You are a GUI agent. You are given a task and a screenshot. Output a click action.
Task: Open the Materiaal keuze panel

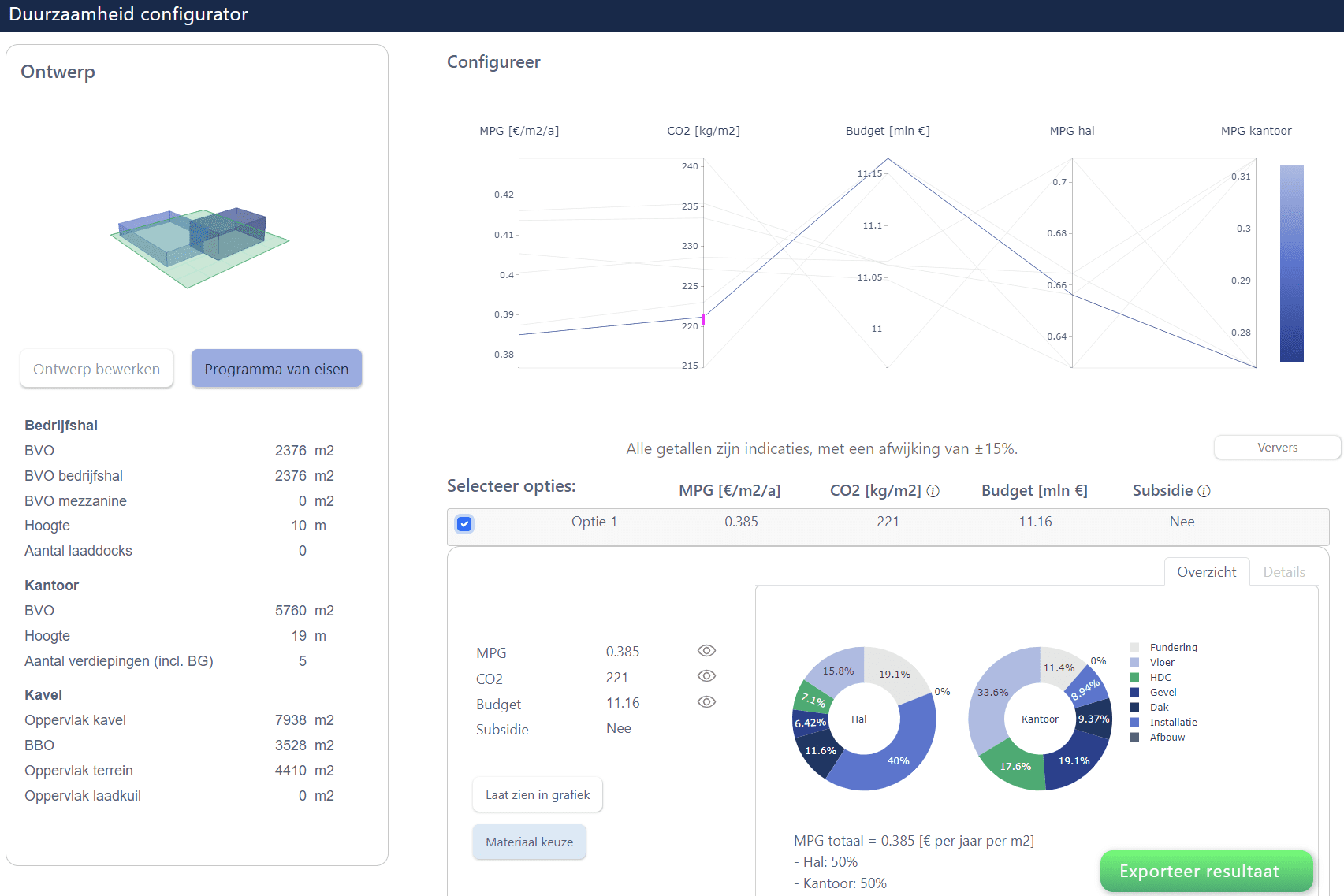click(x=529, y=842)
